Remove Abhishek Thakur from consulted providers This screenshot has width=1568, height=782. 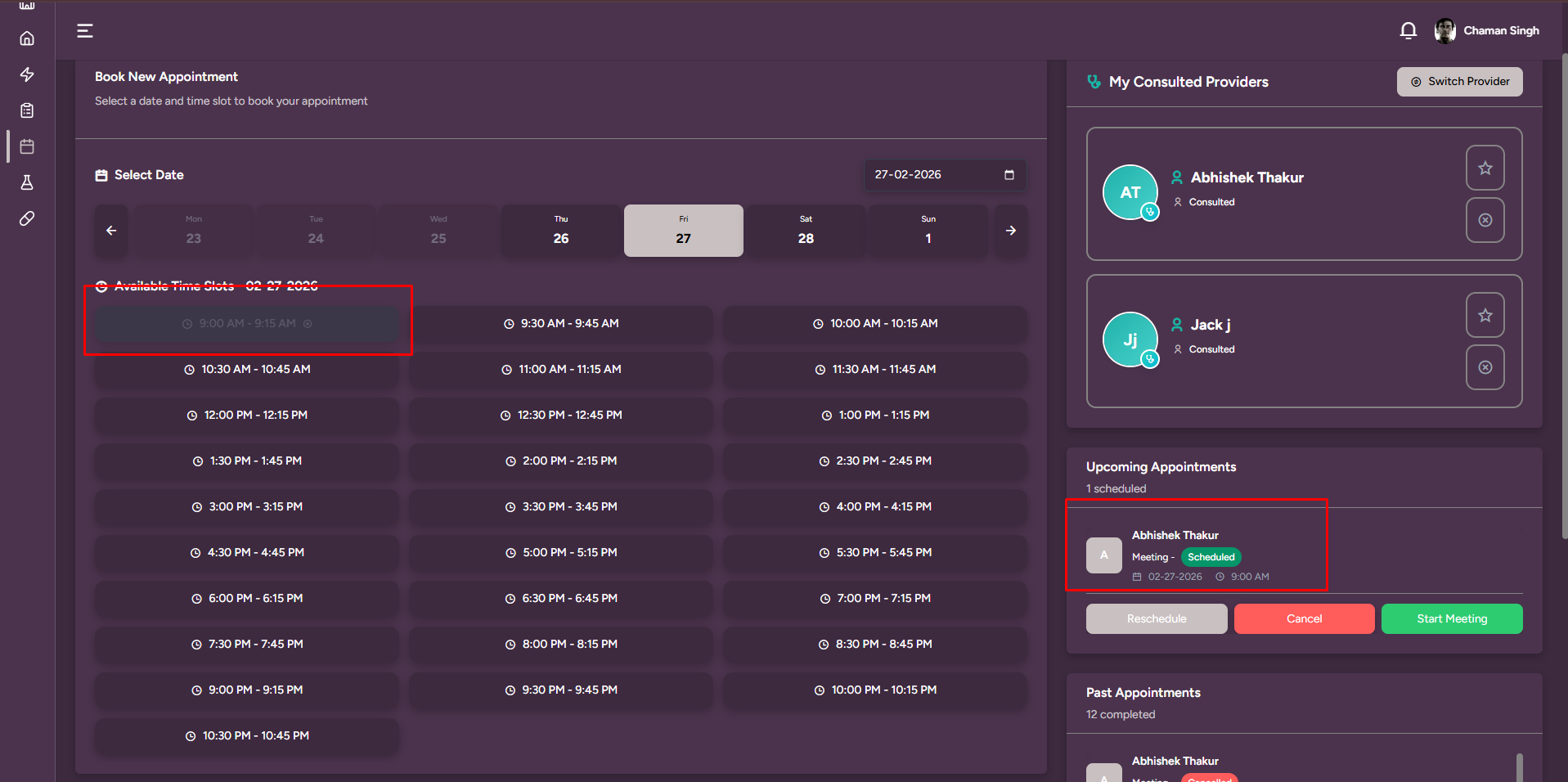[x=1485, y=220]
